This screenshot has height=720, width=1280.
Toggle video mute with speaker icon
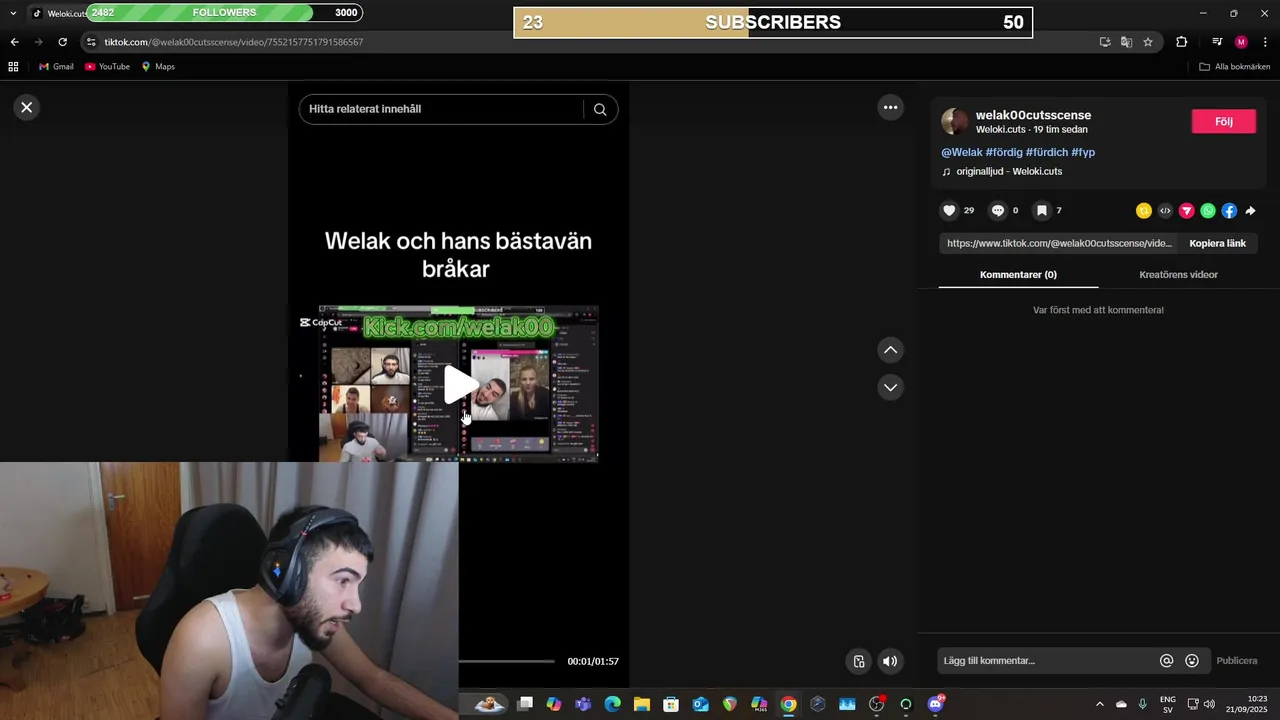pos(890,661)
